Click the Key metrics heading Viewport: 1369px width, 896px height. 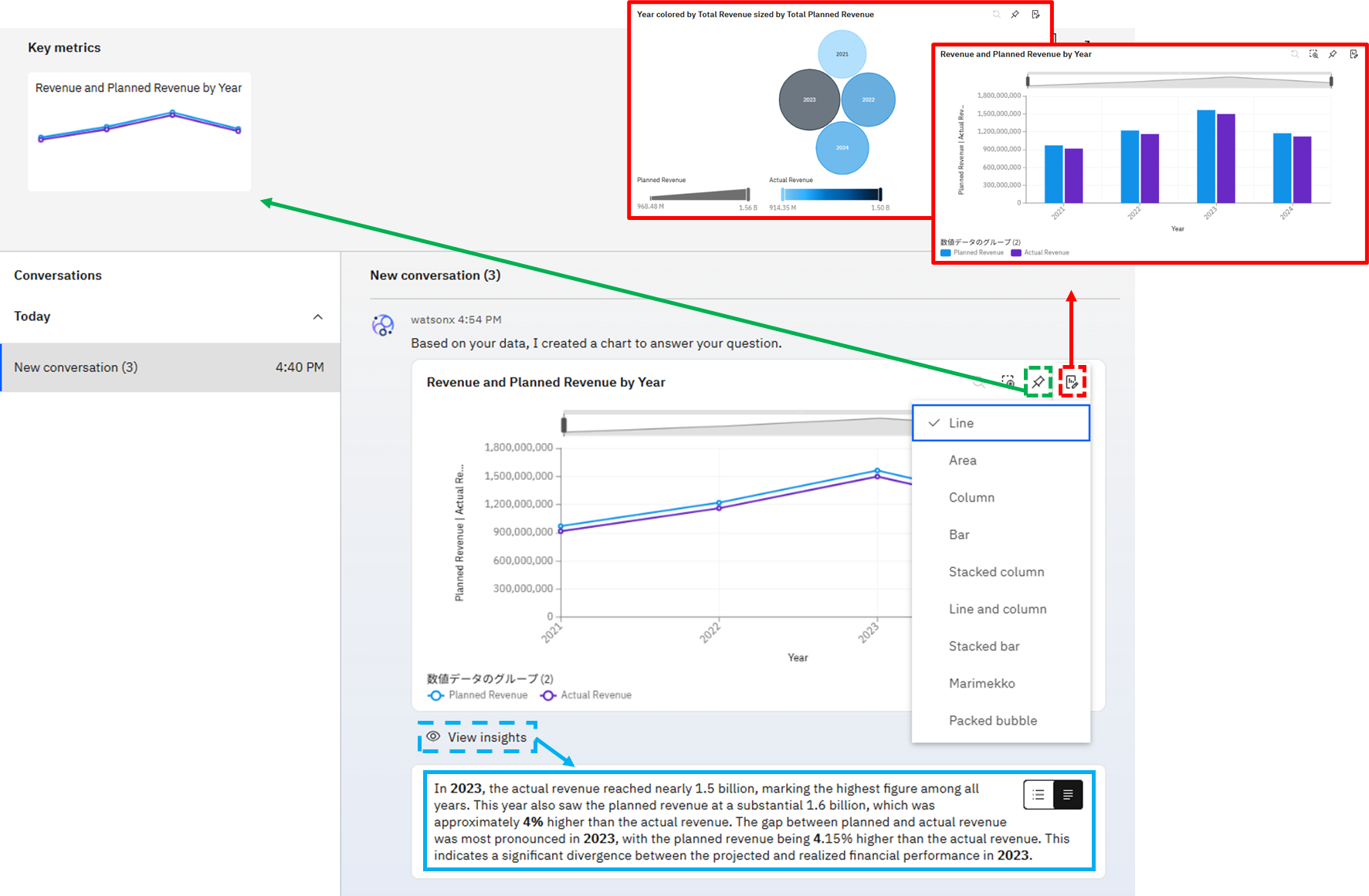click(x=64, y=48)
